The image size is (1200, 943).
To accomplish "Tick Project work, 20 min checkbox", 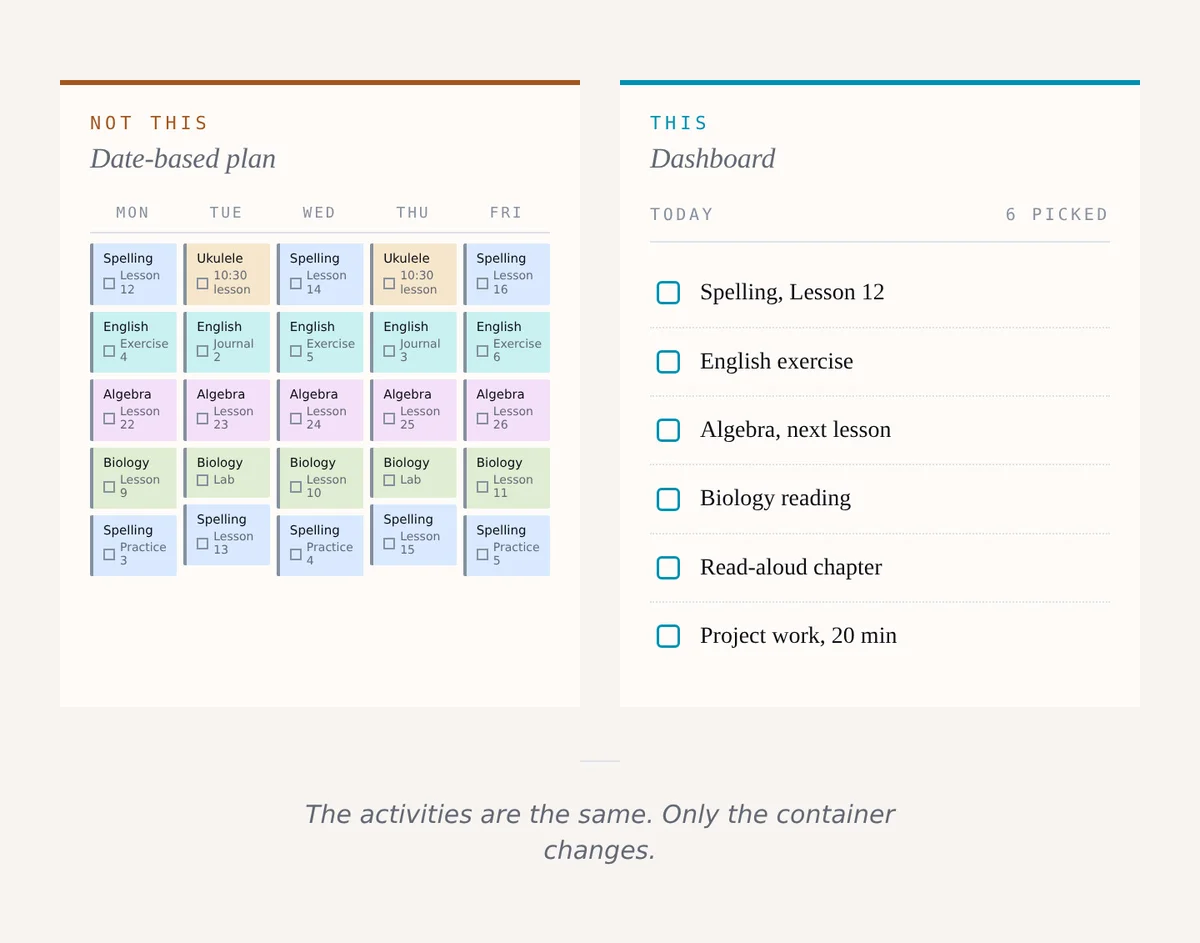I will 668,636.
